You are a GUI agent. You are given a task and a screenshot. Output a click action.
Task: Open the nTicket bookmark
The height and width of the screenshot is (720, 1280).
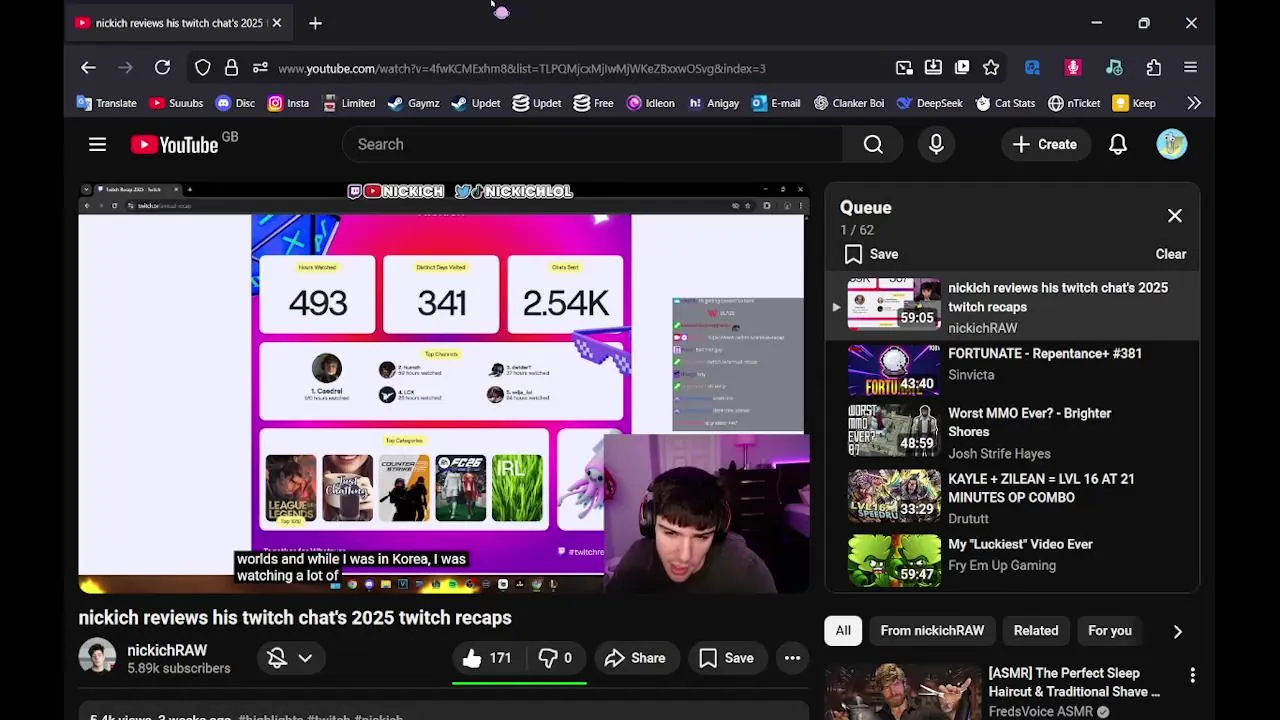point(1074,103)
